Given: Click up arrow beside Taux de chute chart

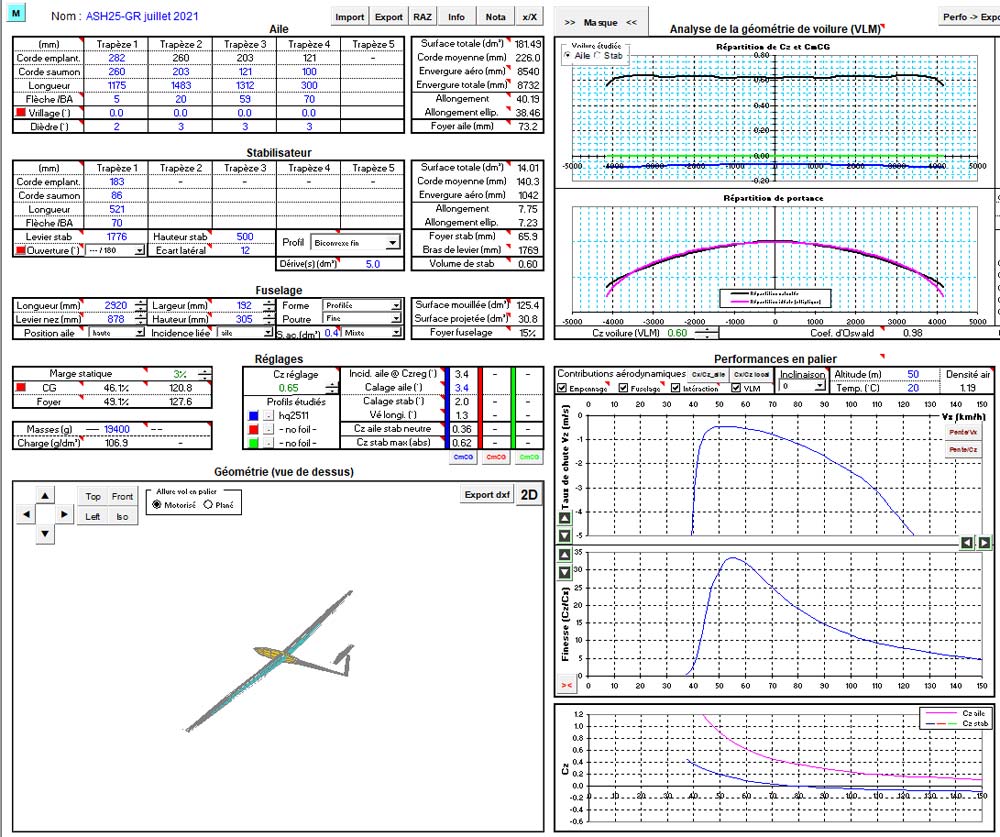Looking at the screenshot, I should (x=564, y=518).
